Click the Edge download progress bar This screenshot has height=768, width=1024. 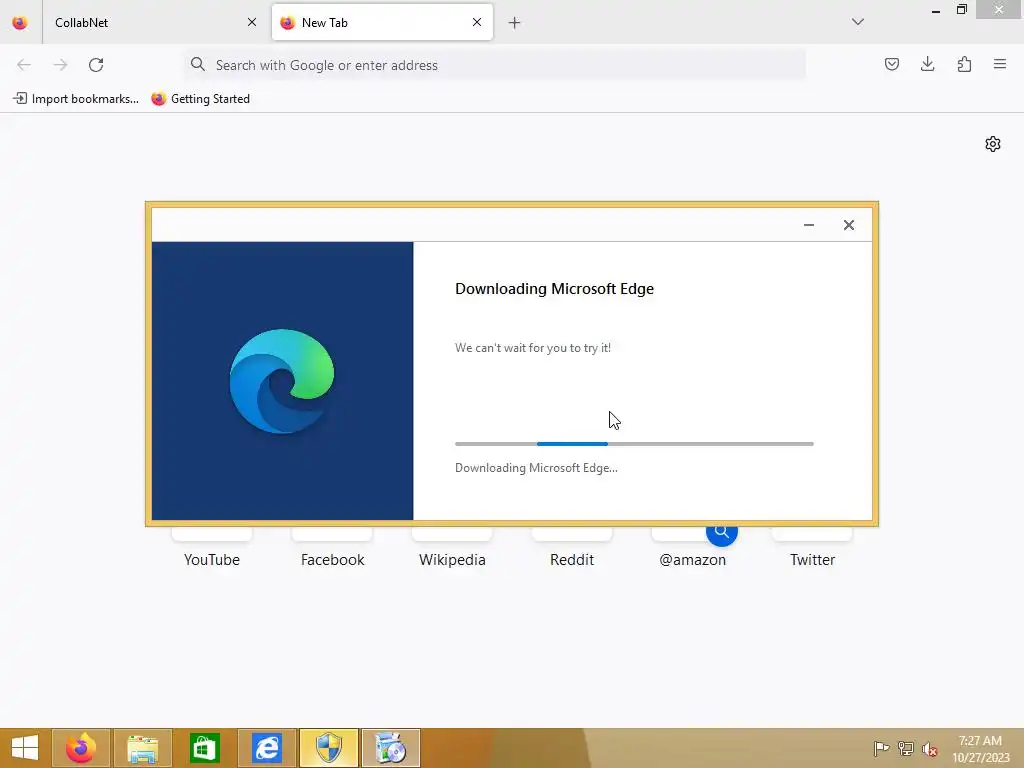tap(634, 444)
